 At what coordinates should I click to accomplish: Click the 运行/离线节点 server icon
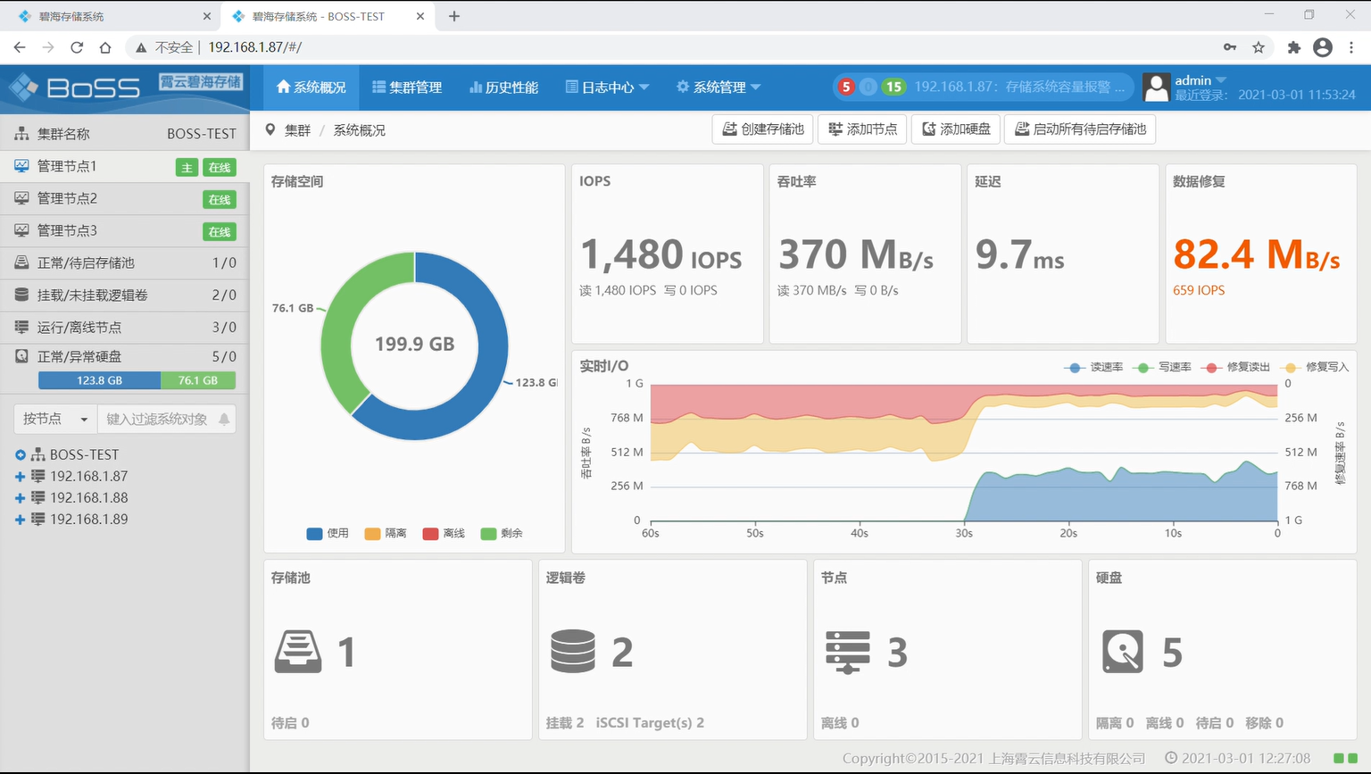21,327
